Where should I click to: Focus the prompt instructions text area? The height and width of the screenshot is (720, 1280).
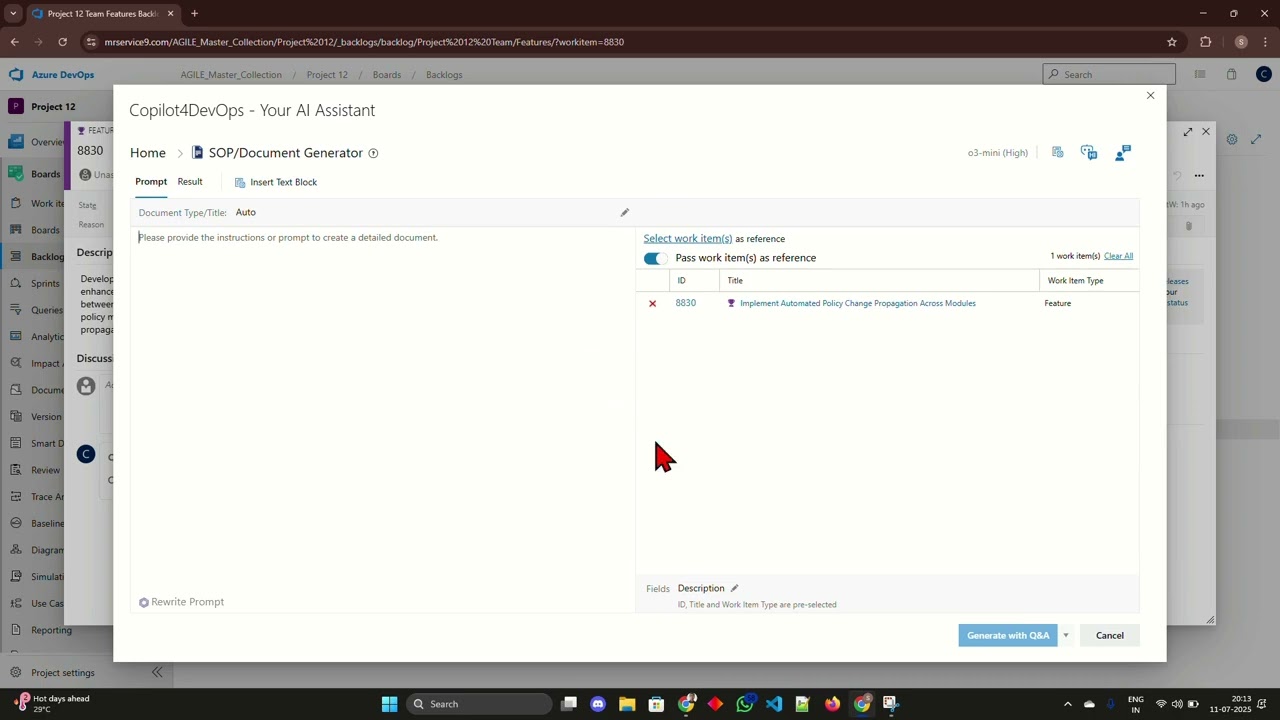(x=382, y=410)
